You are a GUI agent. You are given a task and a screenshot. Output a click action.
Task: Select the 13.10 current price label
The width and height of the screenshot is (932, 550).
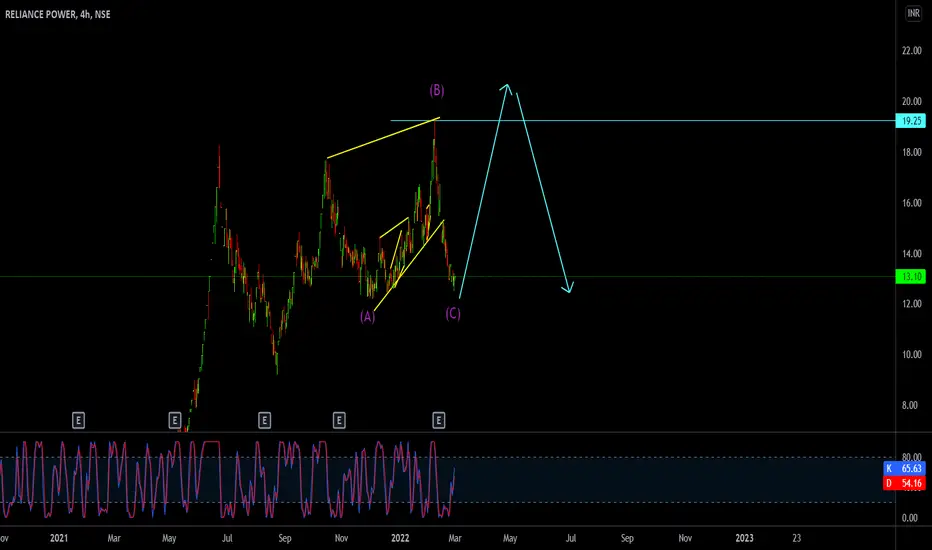click(x=911, y=276)
